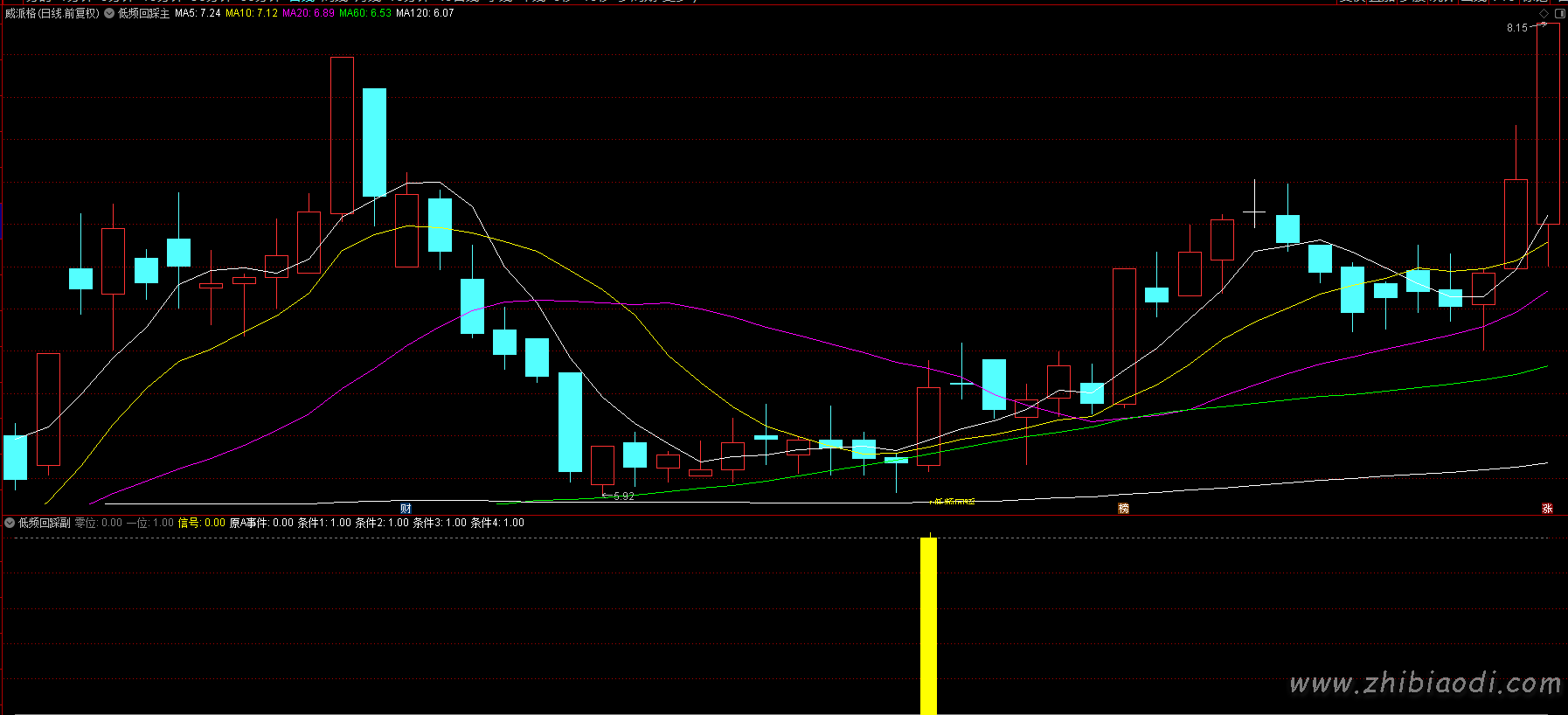Click the 条件4: 1.00 value

pos(497,523)
